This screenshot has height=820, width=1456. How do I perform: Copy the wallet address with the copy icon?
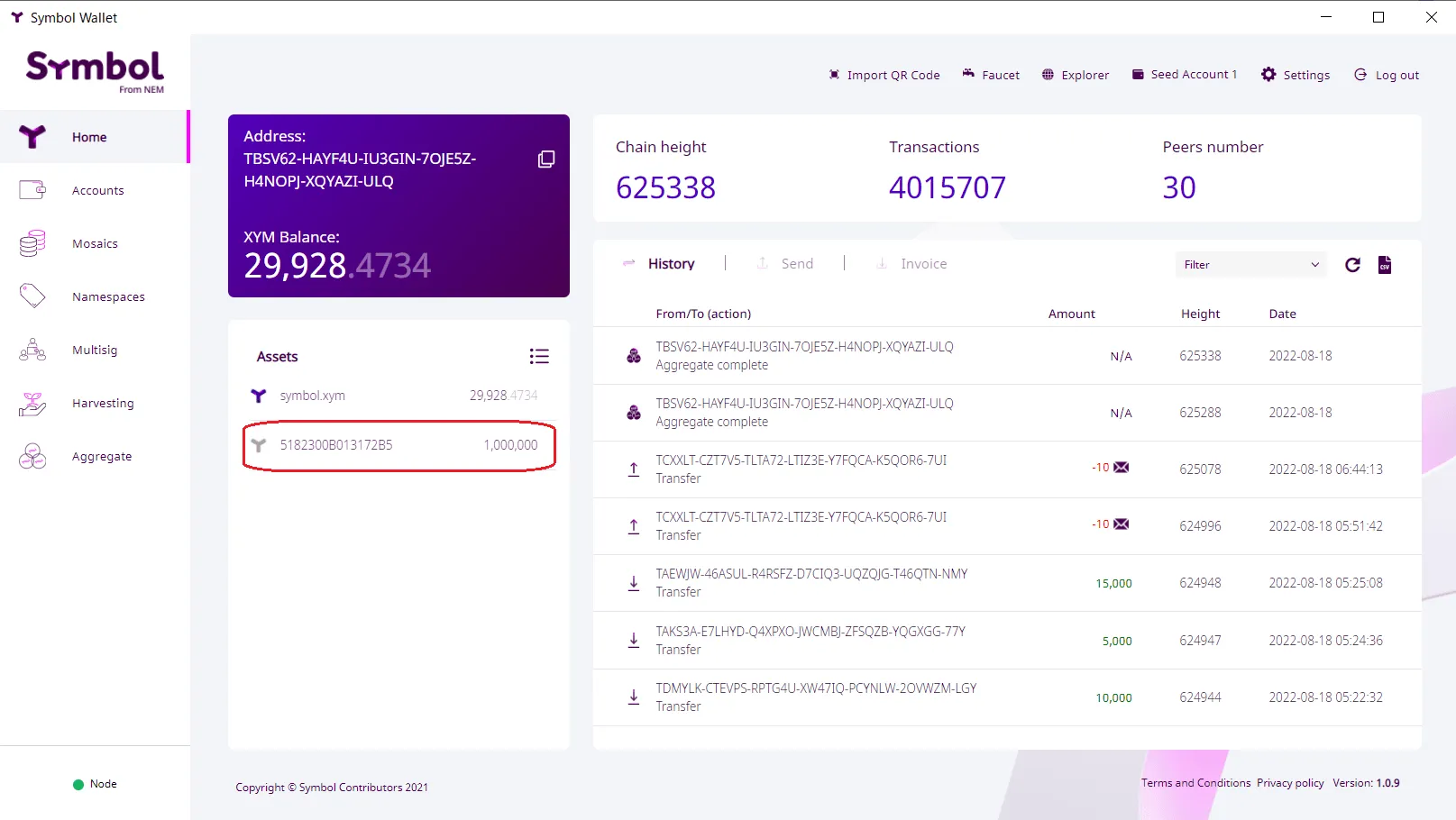pos(545,159)
